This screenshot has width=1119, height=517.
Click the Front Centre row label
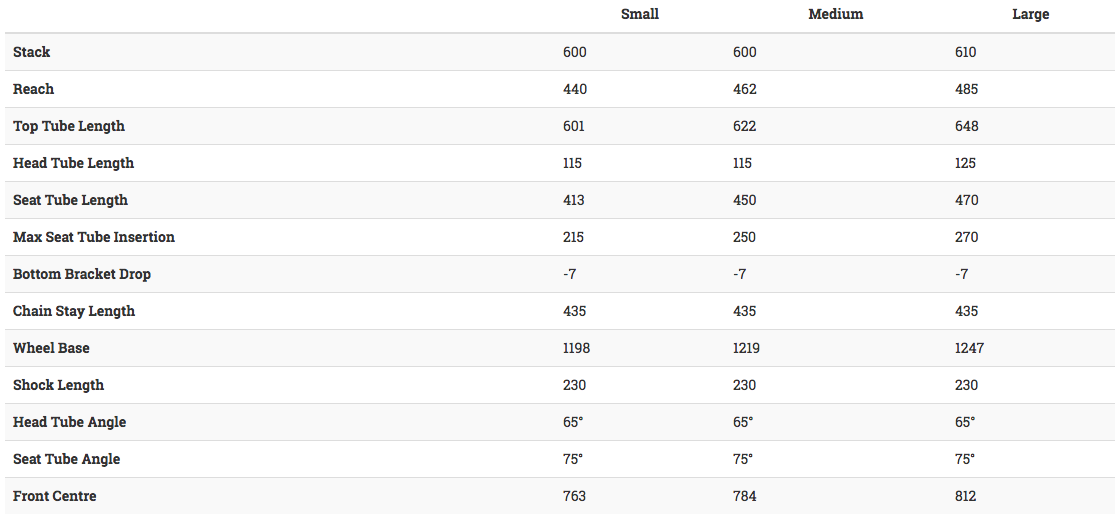point(55,496)
